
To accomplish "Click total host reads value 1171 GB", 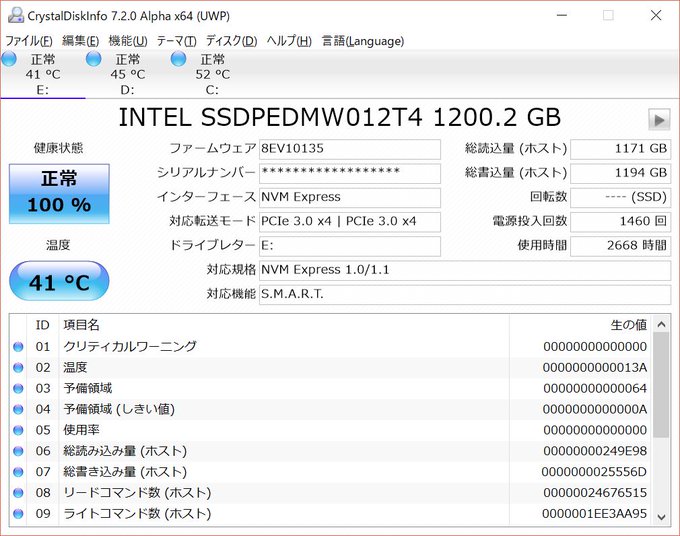I will pyautogui.click(x=621, y=149).
